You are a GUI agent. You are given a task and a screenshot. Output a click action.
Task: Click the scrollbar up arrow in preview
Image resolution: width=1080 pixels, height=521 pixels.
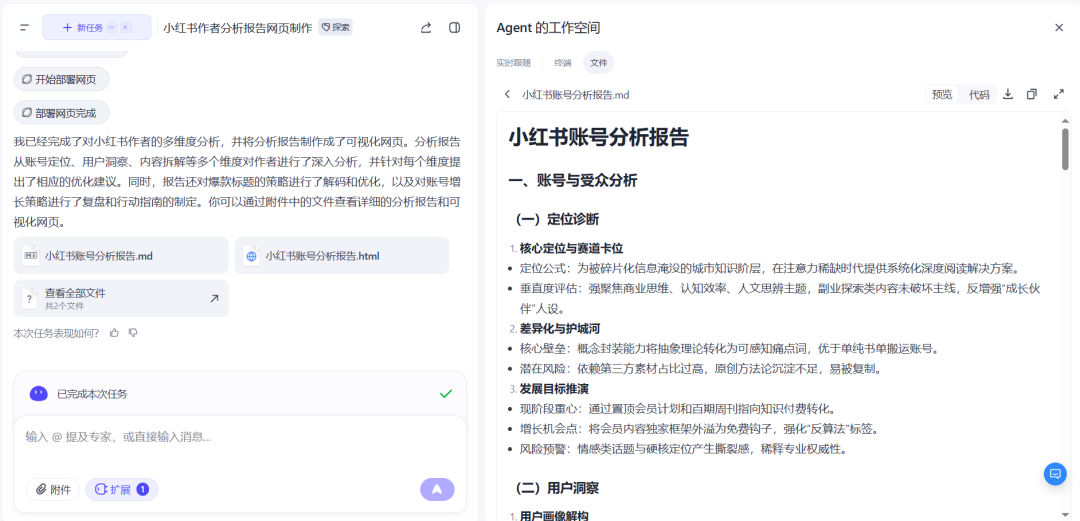[x=1065, y=121]
